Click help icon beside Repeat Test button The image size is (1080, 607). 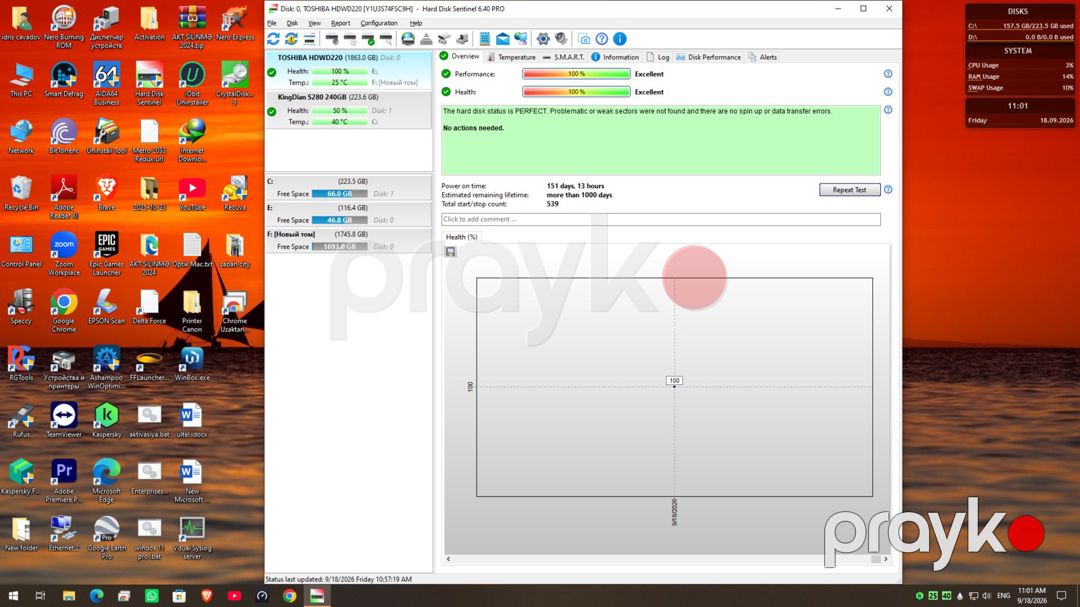click(888, 189)
